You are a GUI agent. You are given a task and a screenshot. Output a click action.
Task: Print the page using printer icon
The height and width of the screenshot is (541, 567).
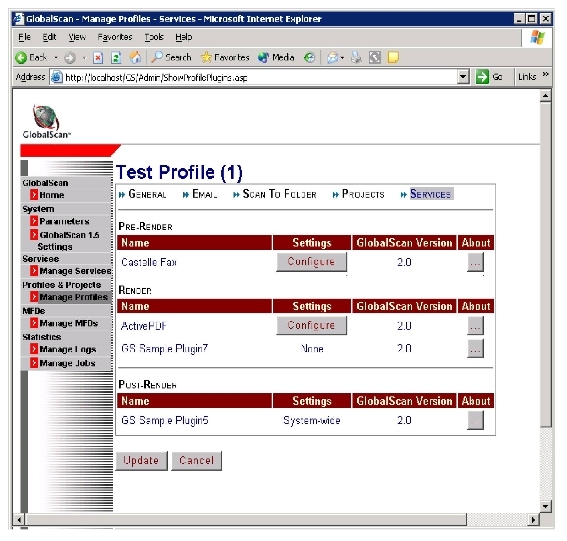356,57
